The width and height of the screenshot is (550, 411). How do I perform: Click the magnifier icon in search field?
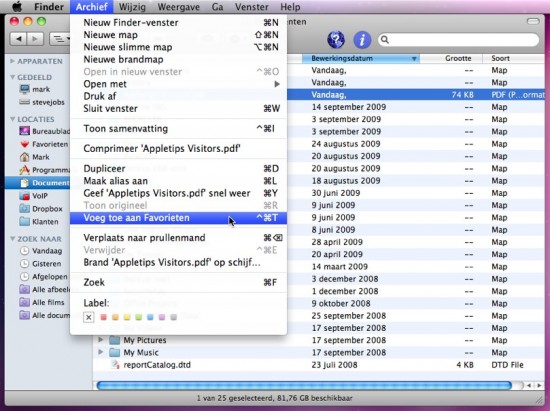tap(385, 40)
